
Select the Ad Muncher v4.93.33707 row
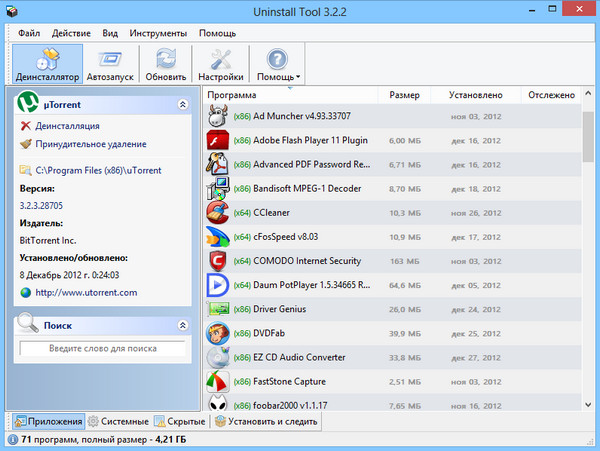click(393, 116)
